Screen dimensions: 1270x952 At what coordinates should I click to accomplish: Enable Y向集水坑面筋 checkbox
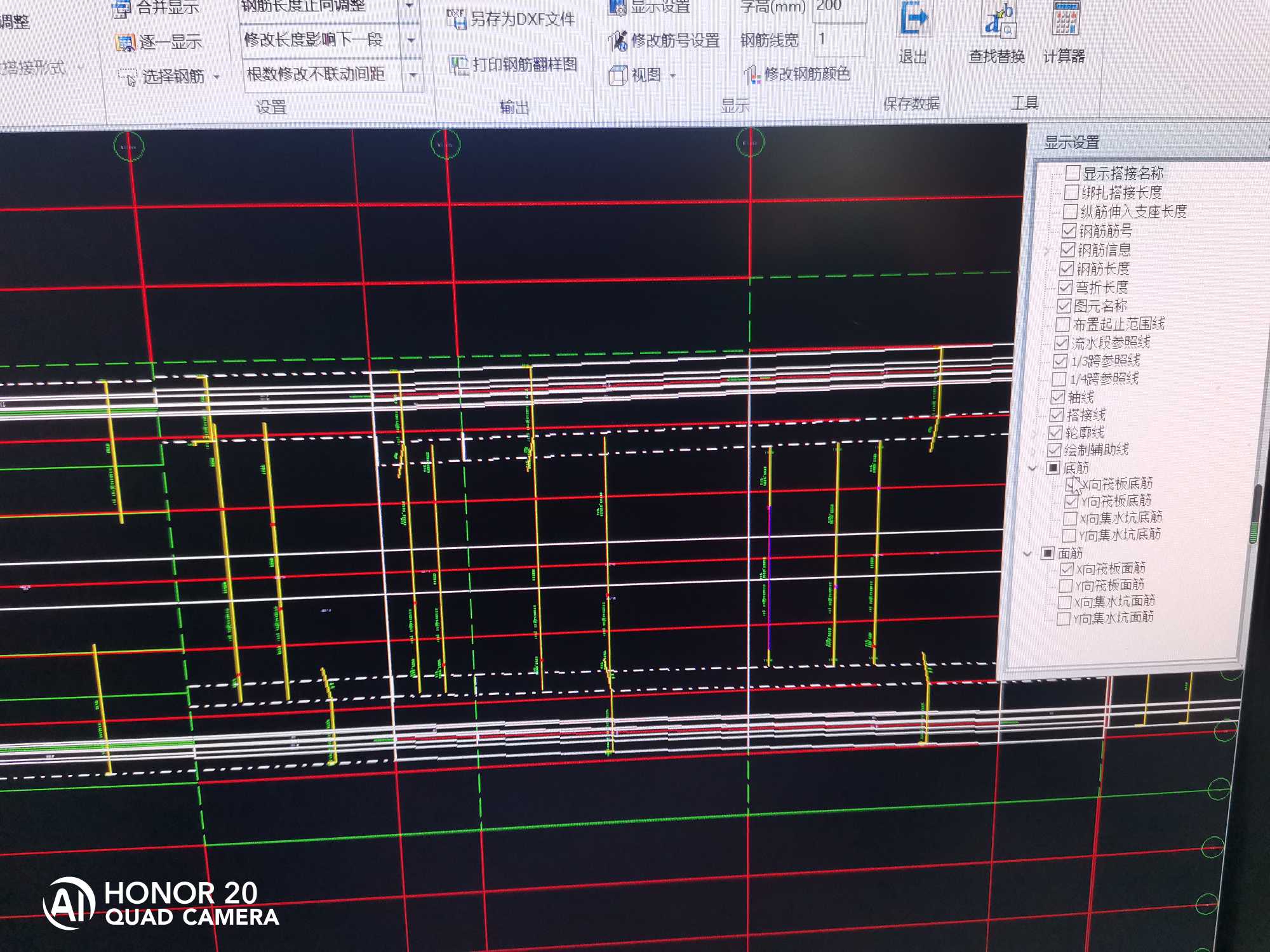(x=1063, y=619)
